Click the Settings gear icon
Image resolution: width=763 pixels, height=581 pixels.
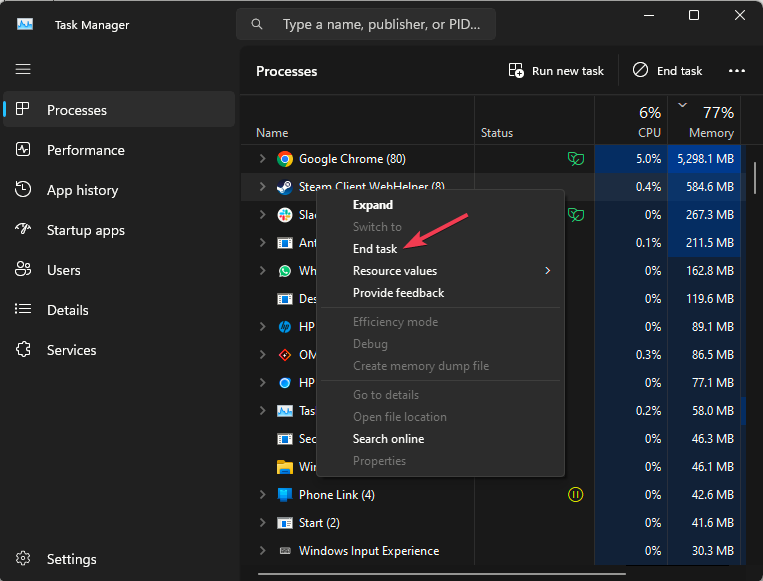[23, 558]
